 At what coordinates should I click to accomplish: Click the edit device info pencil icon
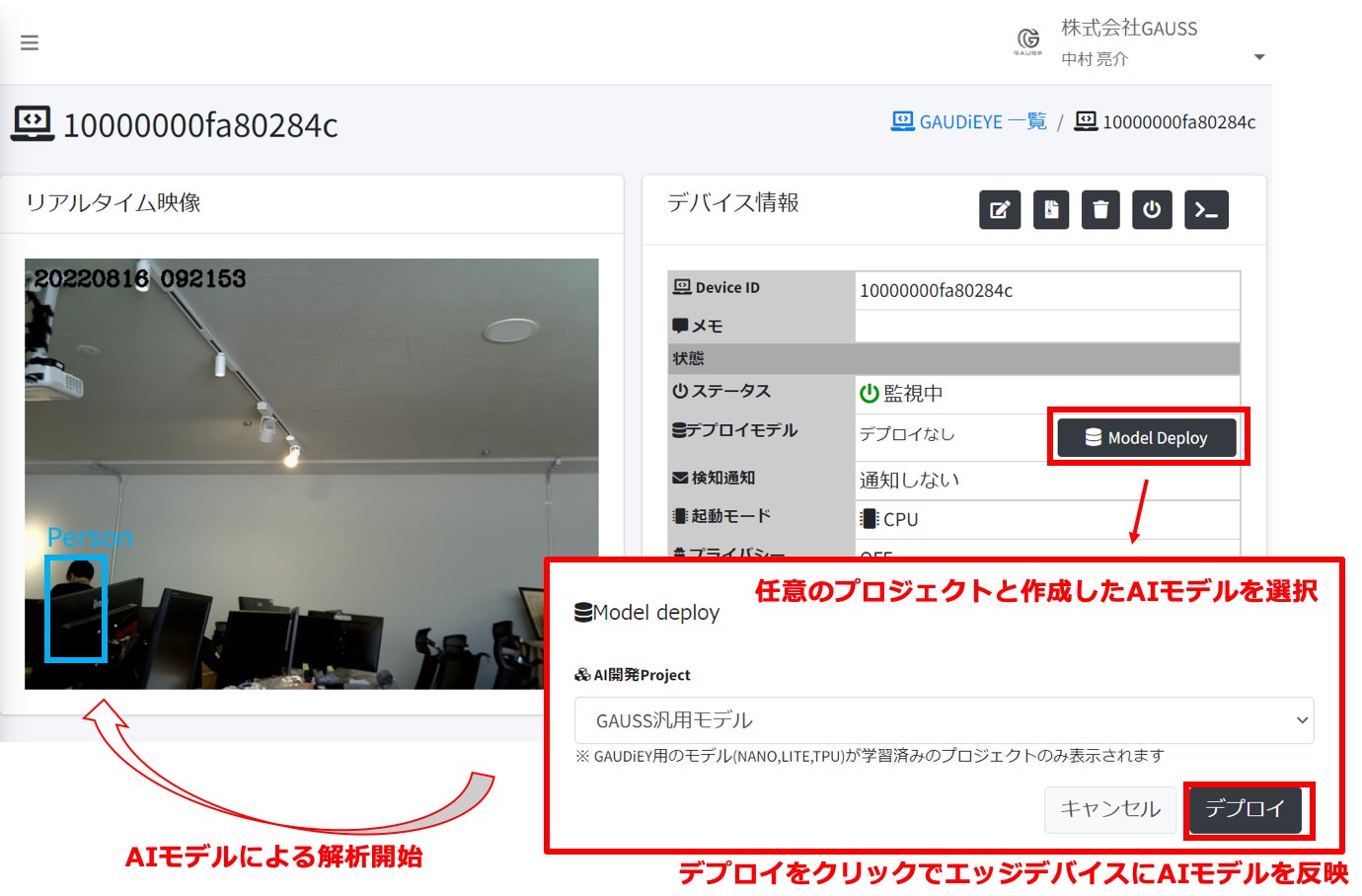tap(1000, 209)
